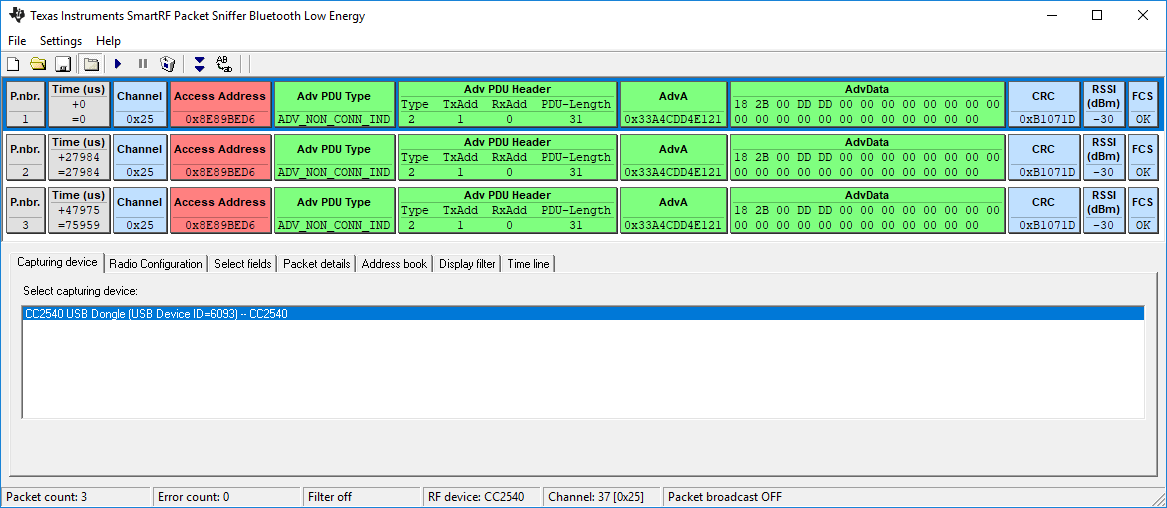Viewport: 1167px width, 508px height.
Task: Click the P.nbr. cell of packet 1
Action: (25, 105)
